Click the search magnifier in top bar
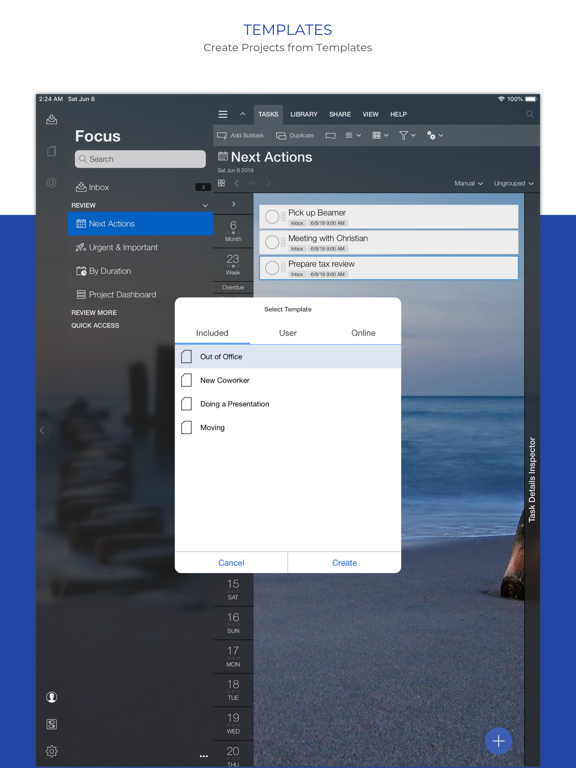Screen dimensions: 576x768 tap(529, 114)
